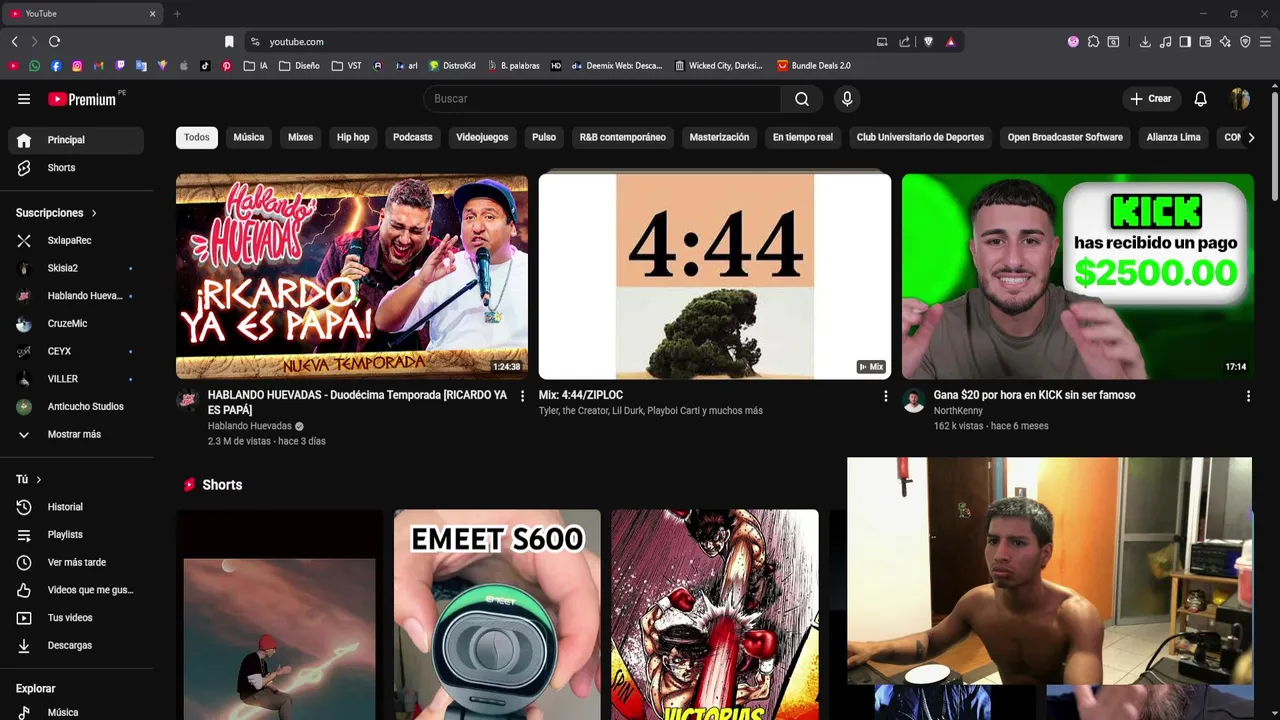The image size is (1280, 720).
Task: Click the share page icon in address bar
Action: (905, 42)
